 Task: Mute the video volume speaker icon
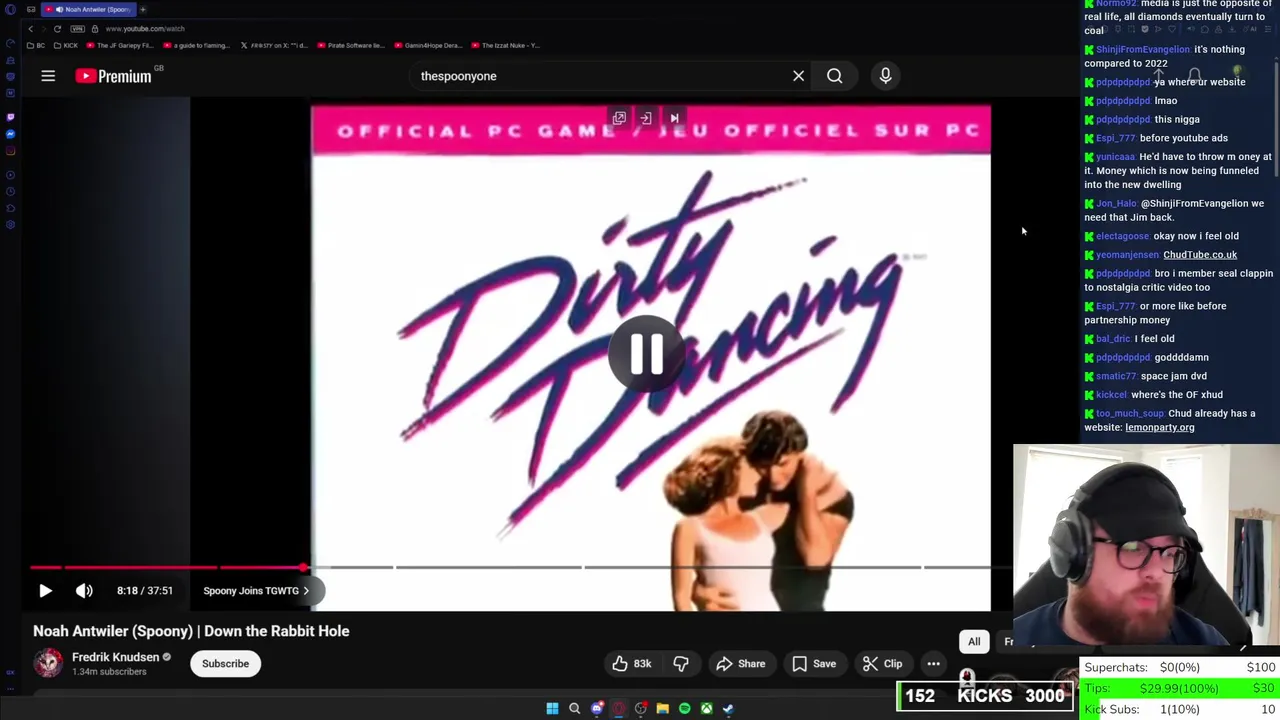(84, 591)
